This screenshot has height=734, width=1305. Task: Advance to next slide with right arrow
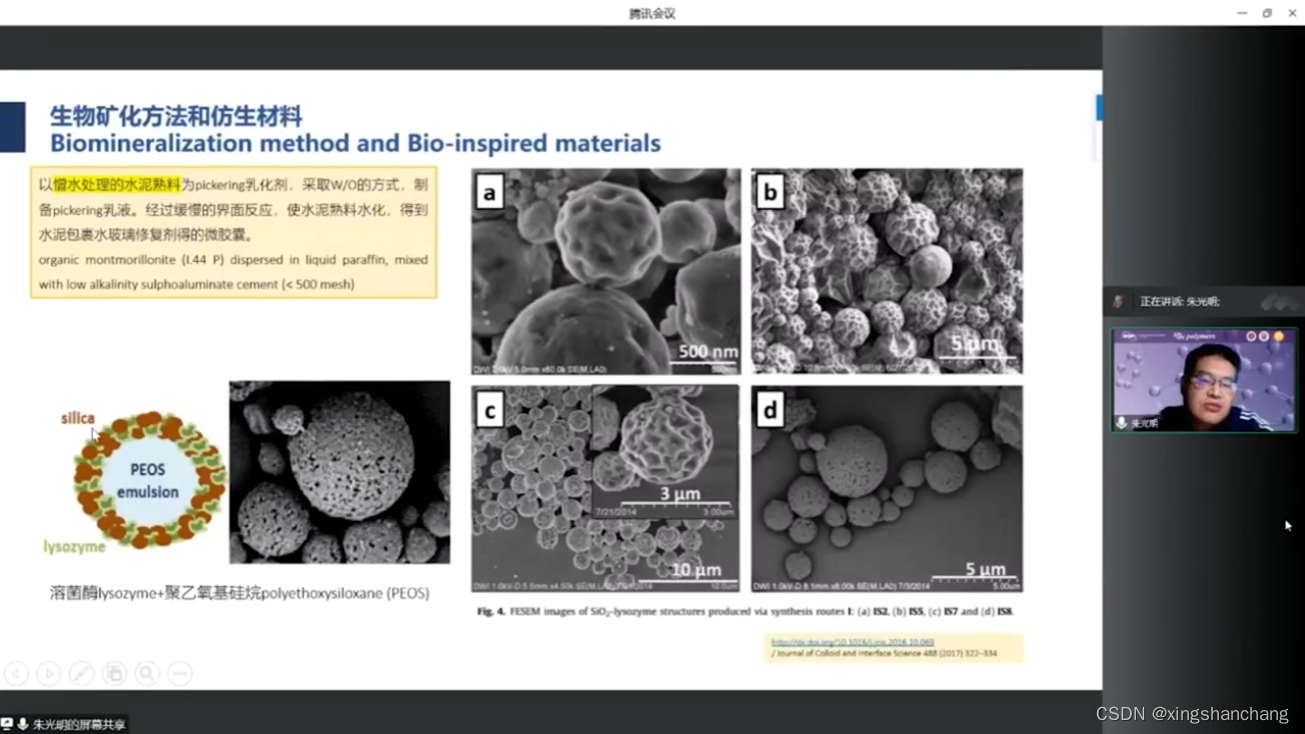click(49, 674)
